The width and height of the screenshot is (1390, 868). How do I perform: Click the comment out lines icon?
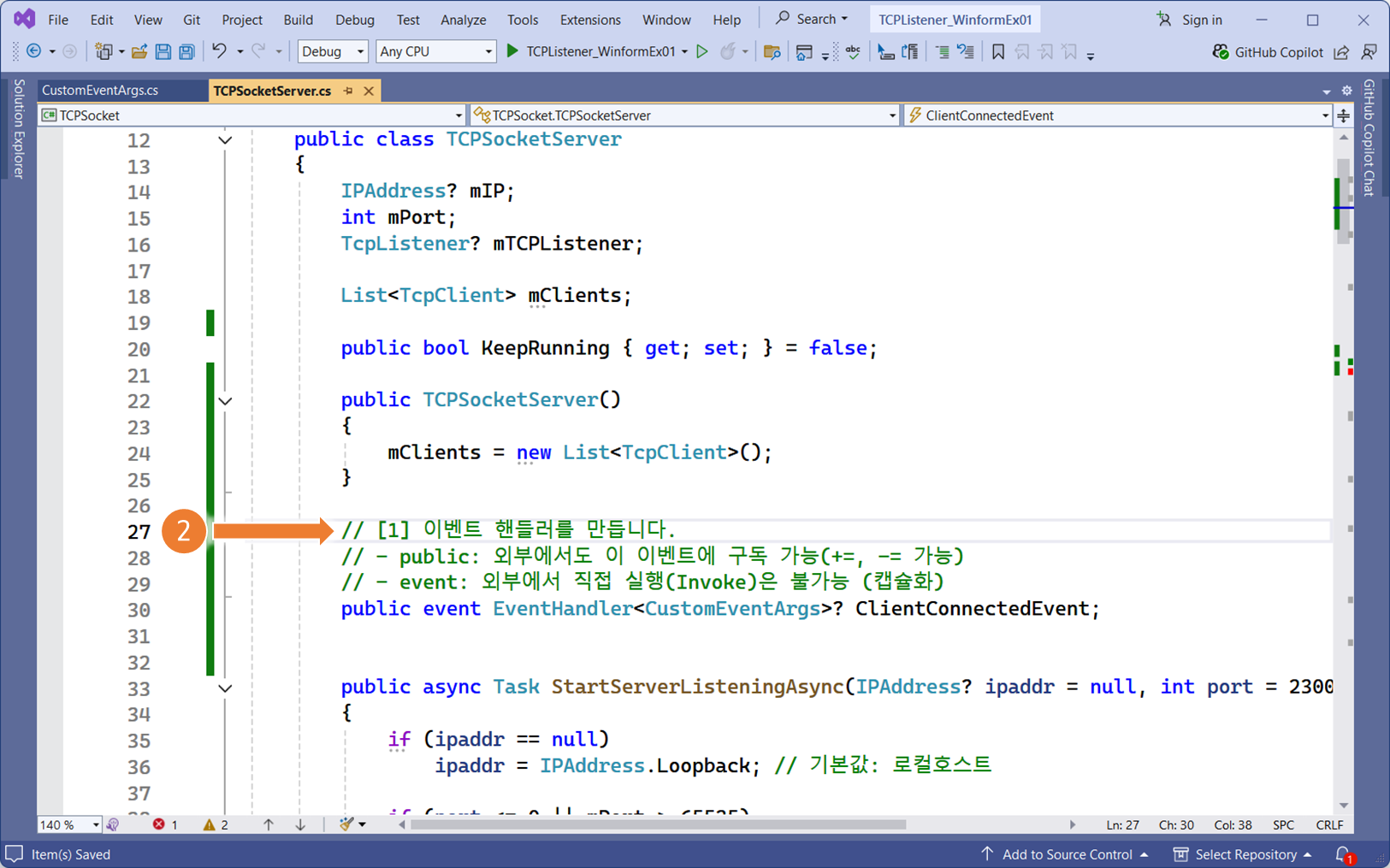[x=942, y=52]
